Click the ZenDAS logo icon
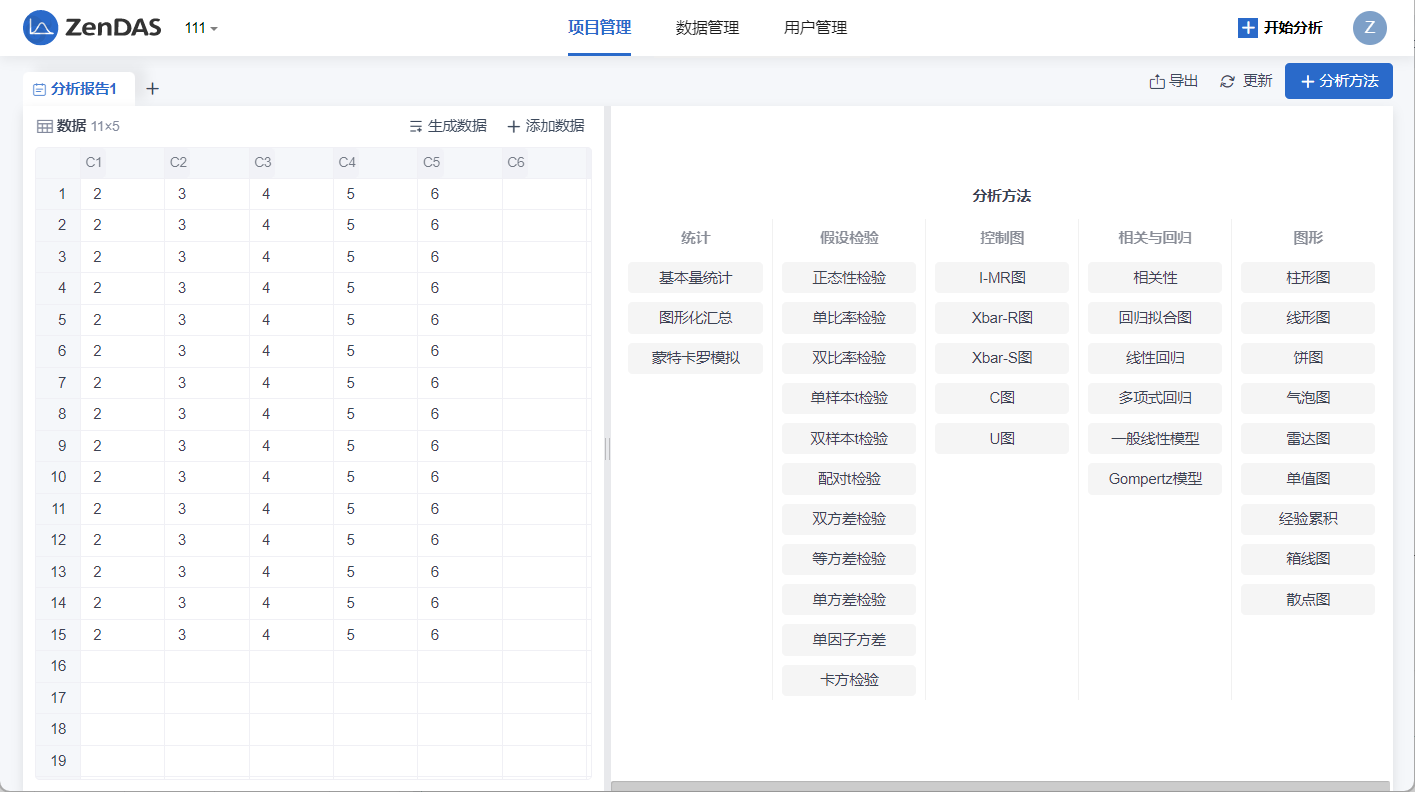Image resolution: width=1415 pixels, height=792 pixels. pos(41,28)
